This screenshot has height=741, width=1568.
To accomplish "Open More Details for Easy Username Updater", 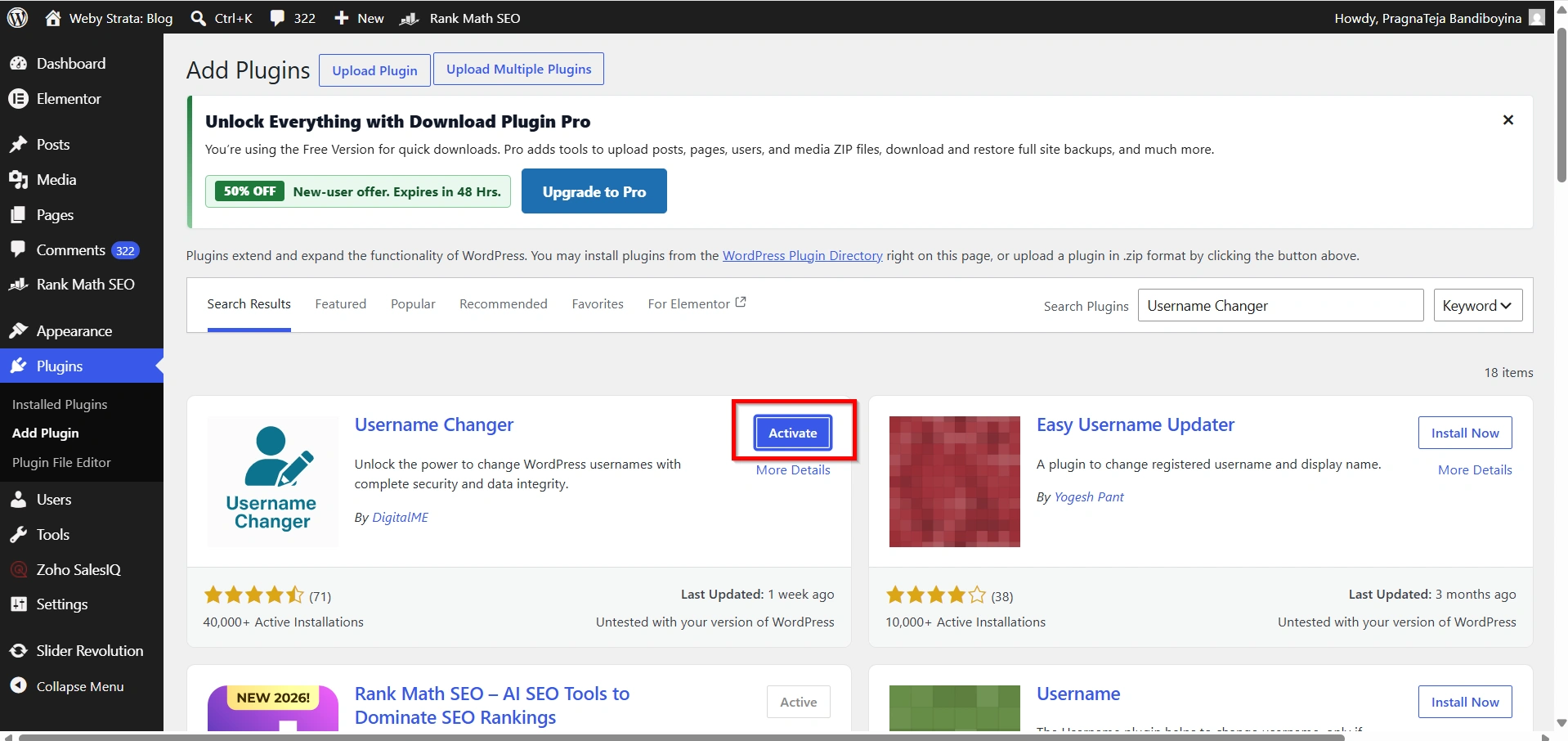I will tap(1475, 469).
